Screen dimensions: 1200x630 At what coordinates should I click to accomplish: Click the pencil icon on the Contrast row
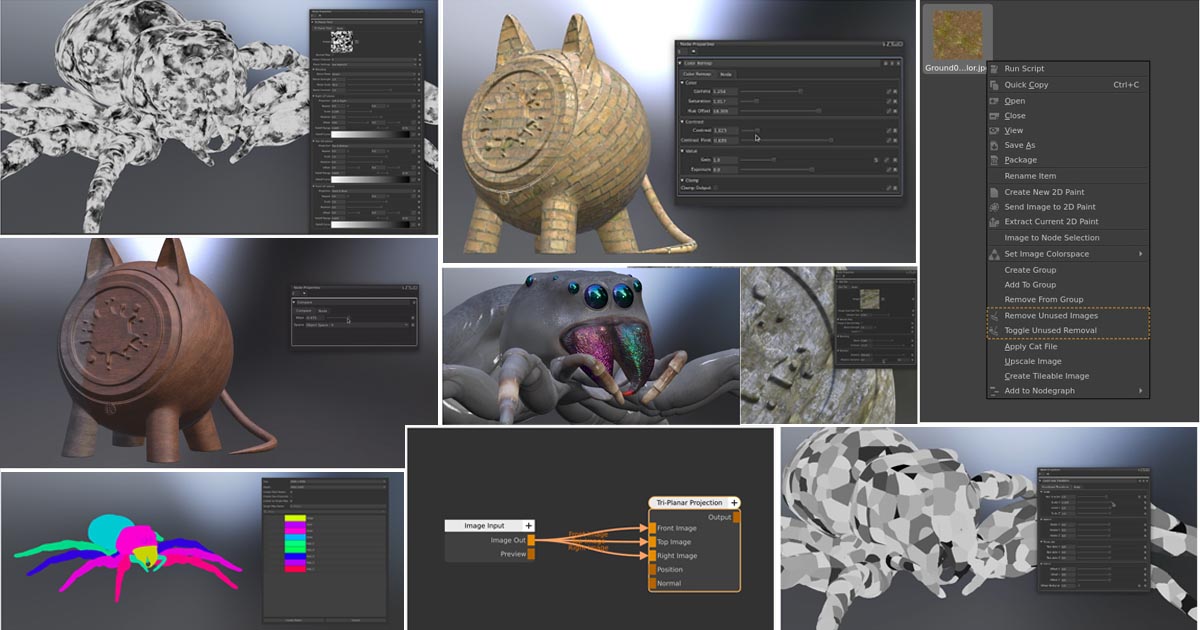[x=889, y=130]
